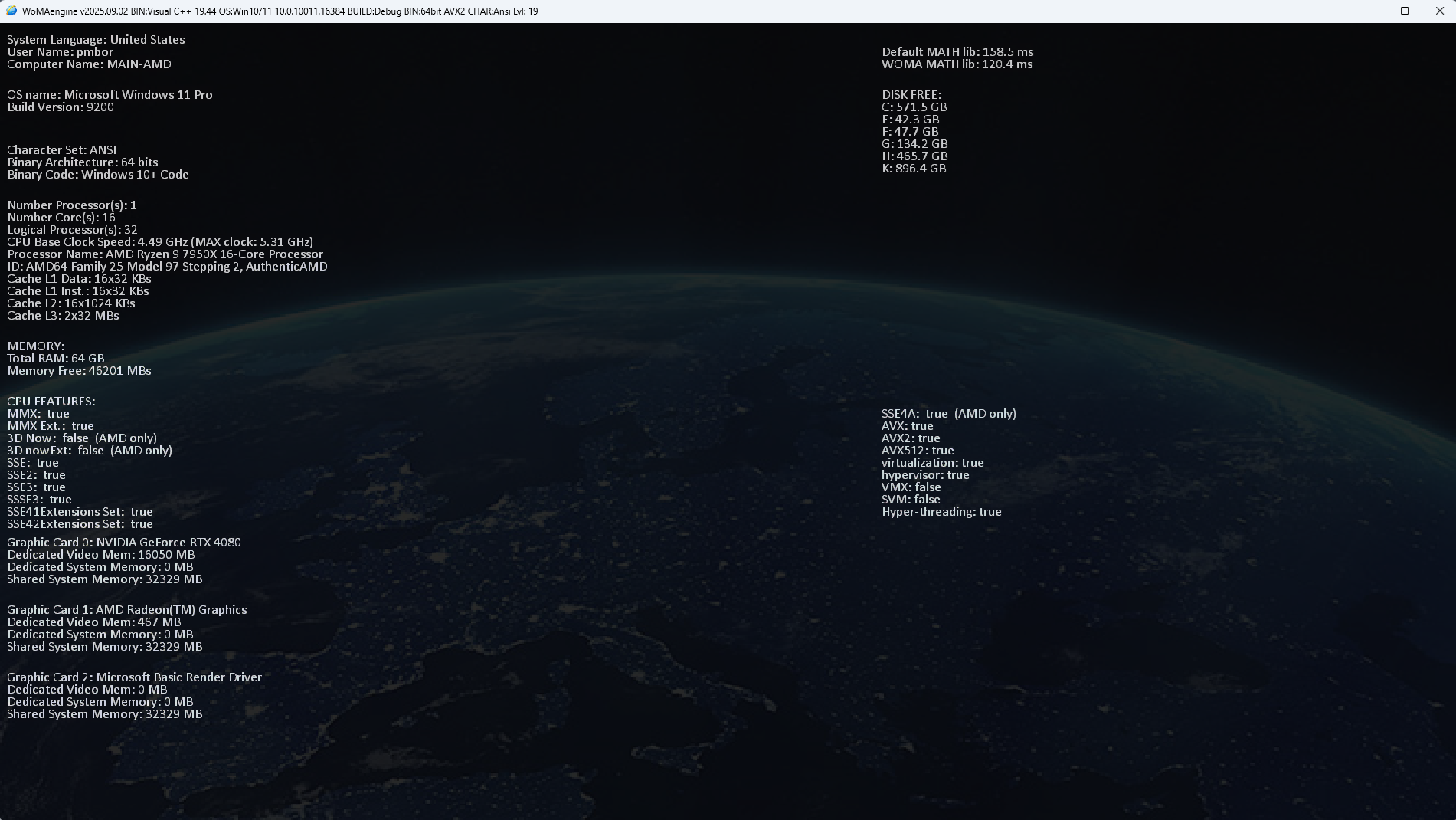The image size is (1456, 820).
Task: Click 'OS name: Microsoft Windows 11 Pro'
Action: [x=110, y=95]
